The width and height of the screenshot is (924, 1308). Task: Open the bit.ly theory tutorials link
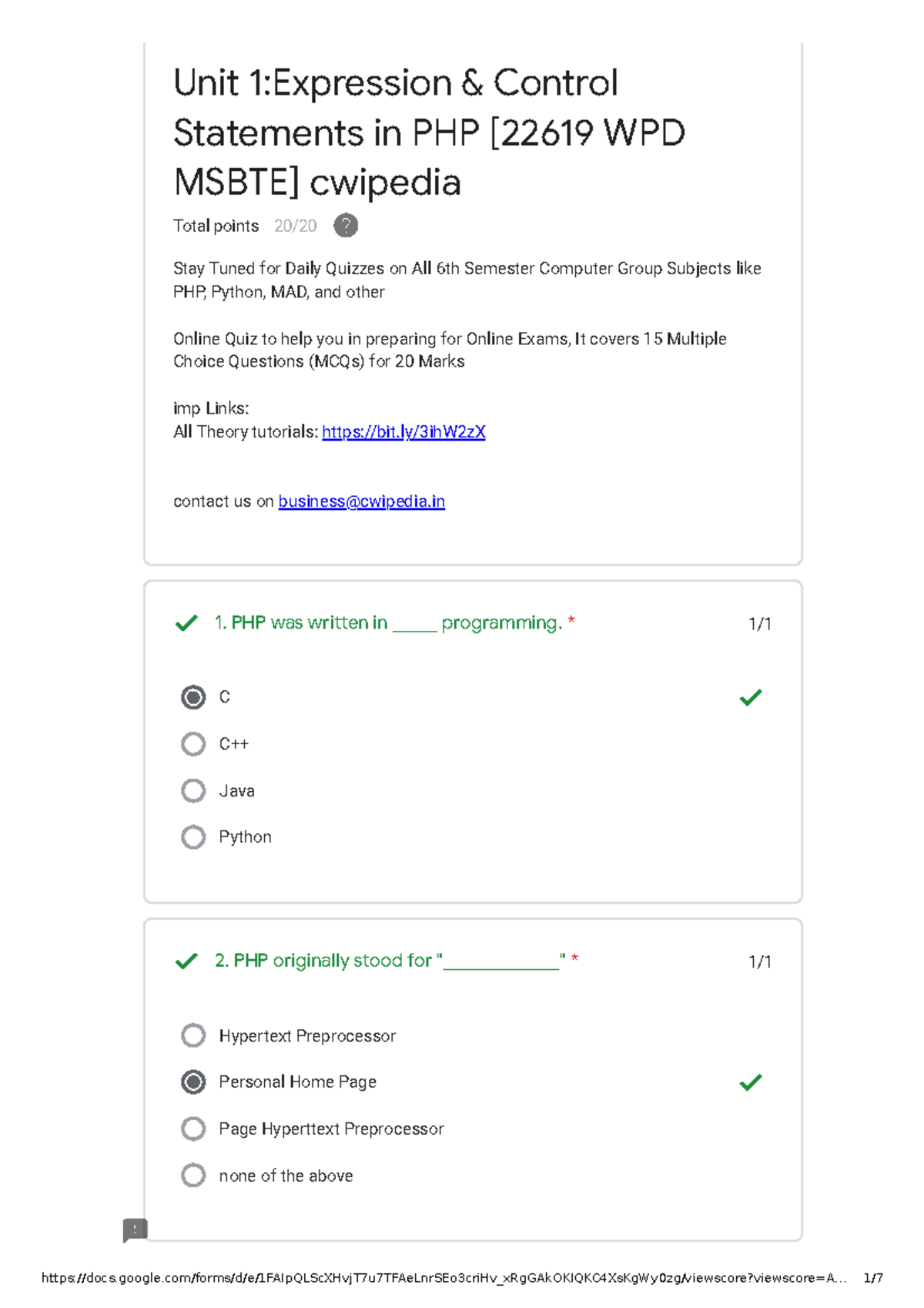point(403,432)
